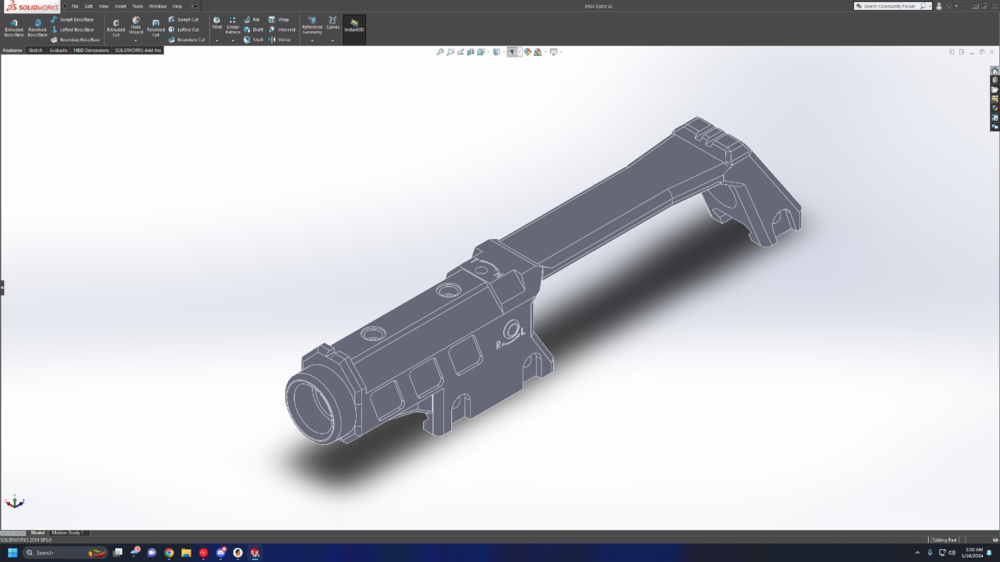This screenshot has height=562, width=1000.
Task: Switch to the Evaluate tab
Action: point(57,50)
